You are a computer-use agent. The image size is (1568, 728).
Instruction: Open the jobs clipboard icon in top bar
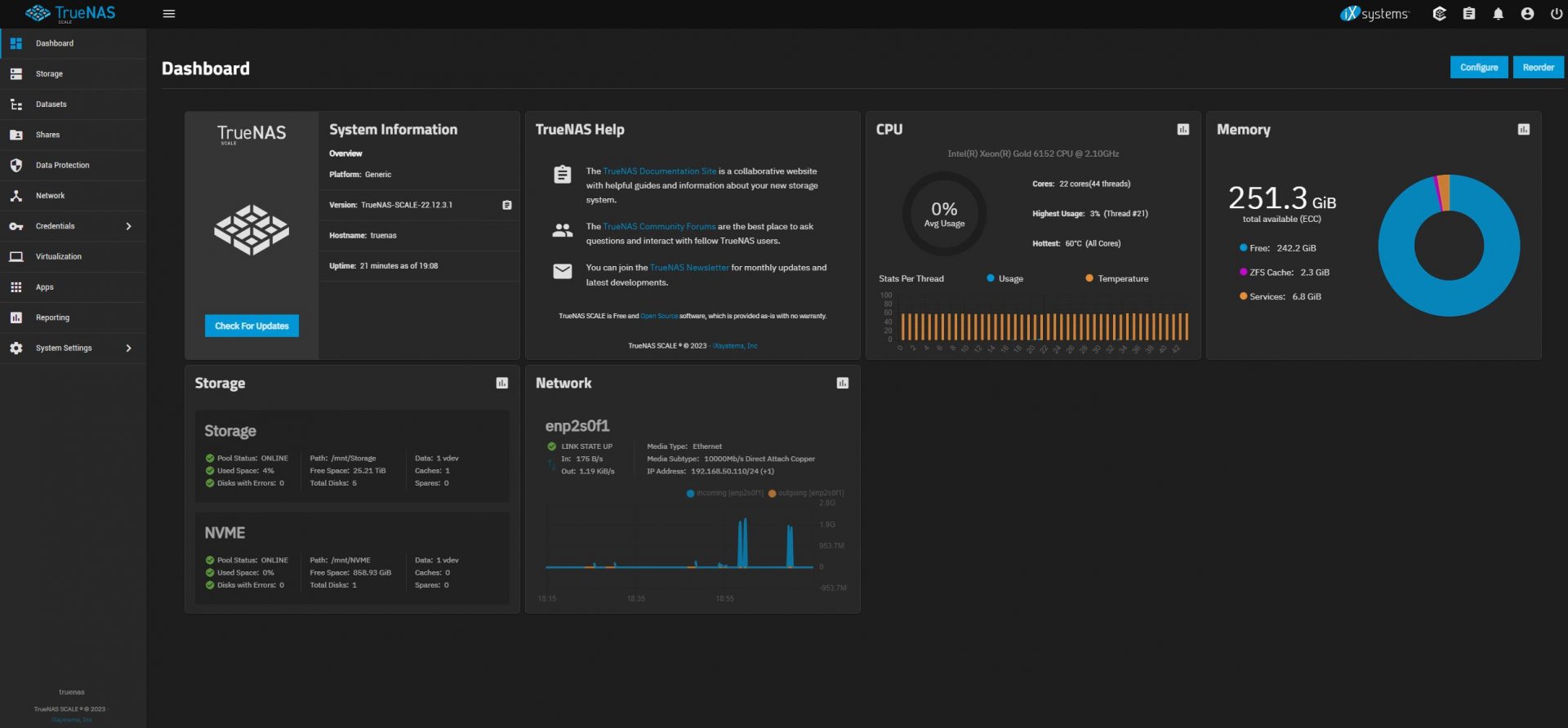pyautogui.click(x=1468, y=14)
